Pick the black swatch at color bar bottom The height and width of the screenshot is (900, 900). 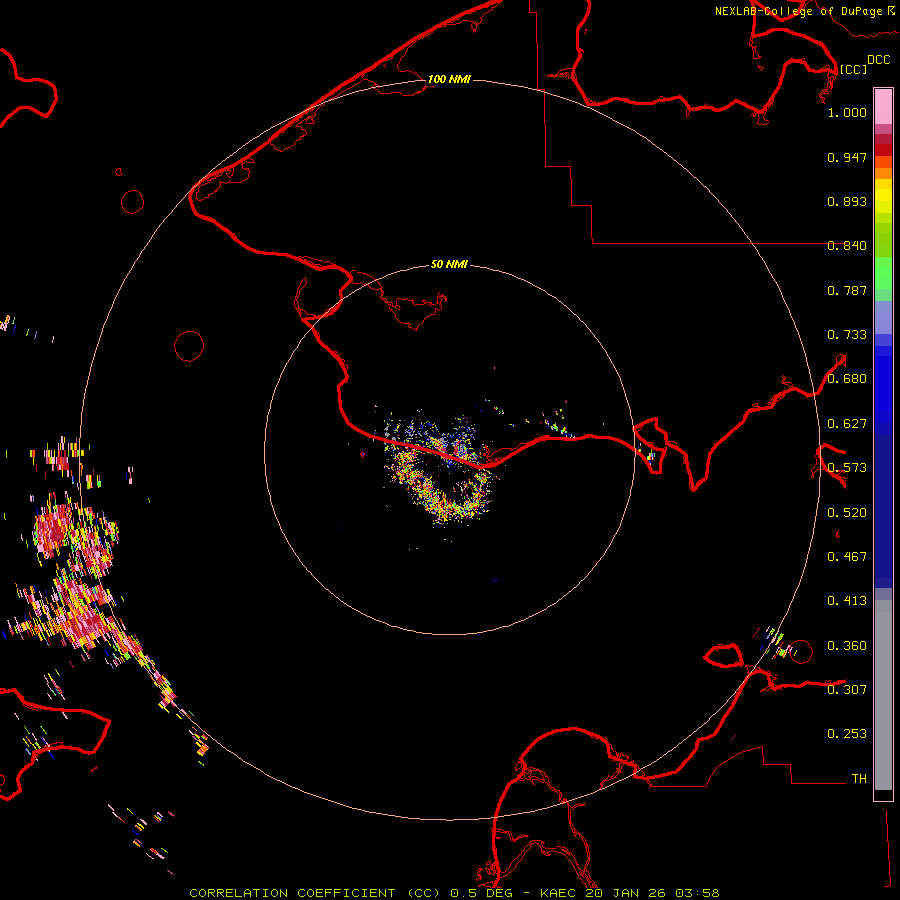pyautogui.click(x=883, y=795)
